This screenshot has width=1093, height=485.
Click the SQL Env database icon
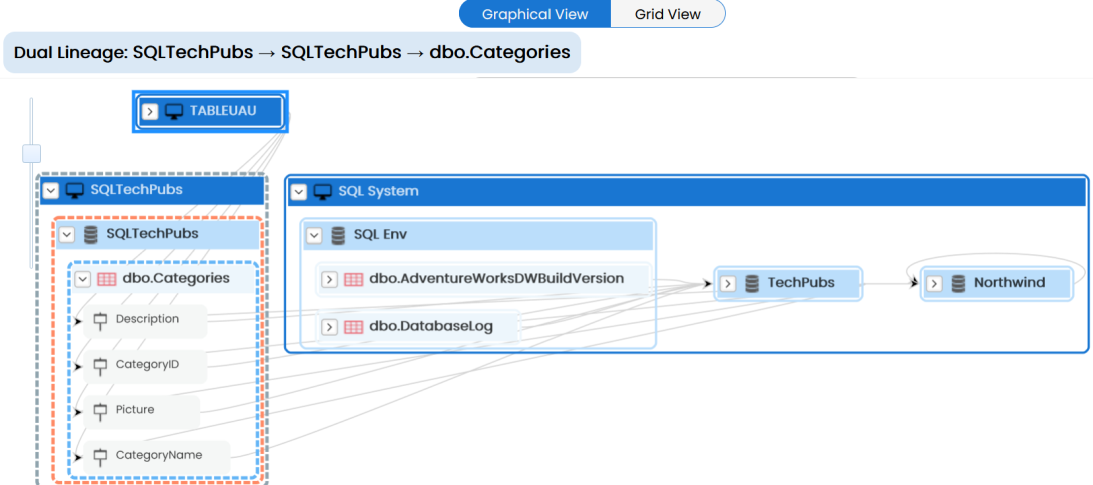[x=338, y=236]
